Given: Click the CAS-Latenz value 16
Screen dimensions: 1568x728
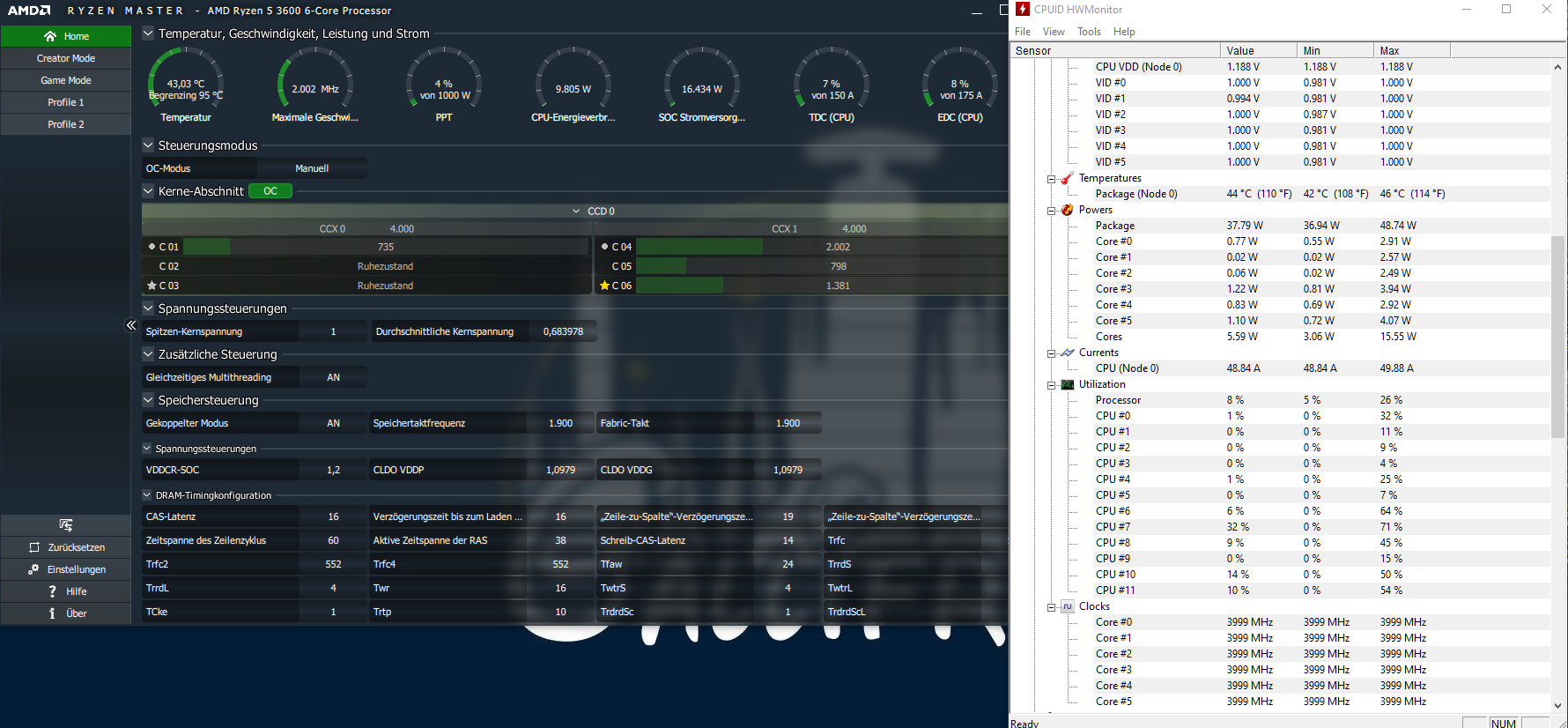Looking at the screenshot, I should [x=333, y=516].
